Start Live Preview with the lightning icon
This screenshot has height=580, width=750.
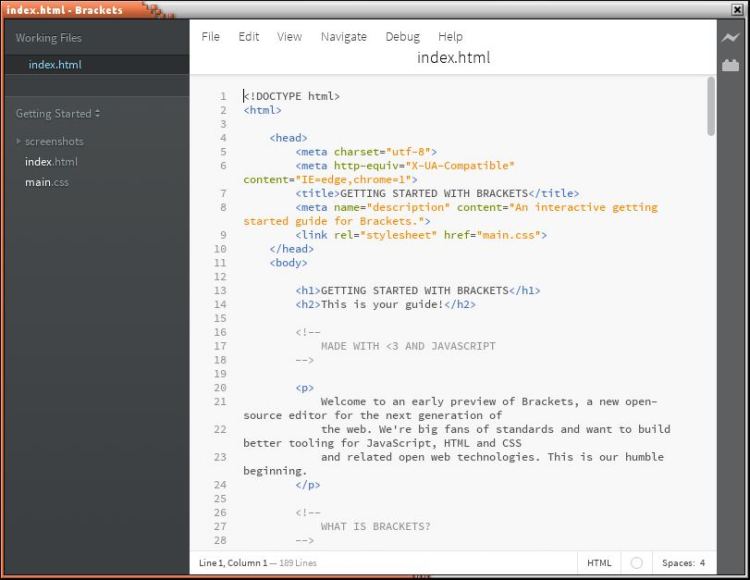point(730,38)
